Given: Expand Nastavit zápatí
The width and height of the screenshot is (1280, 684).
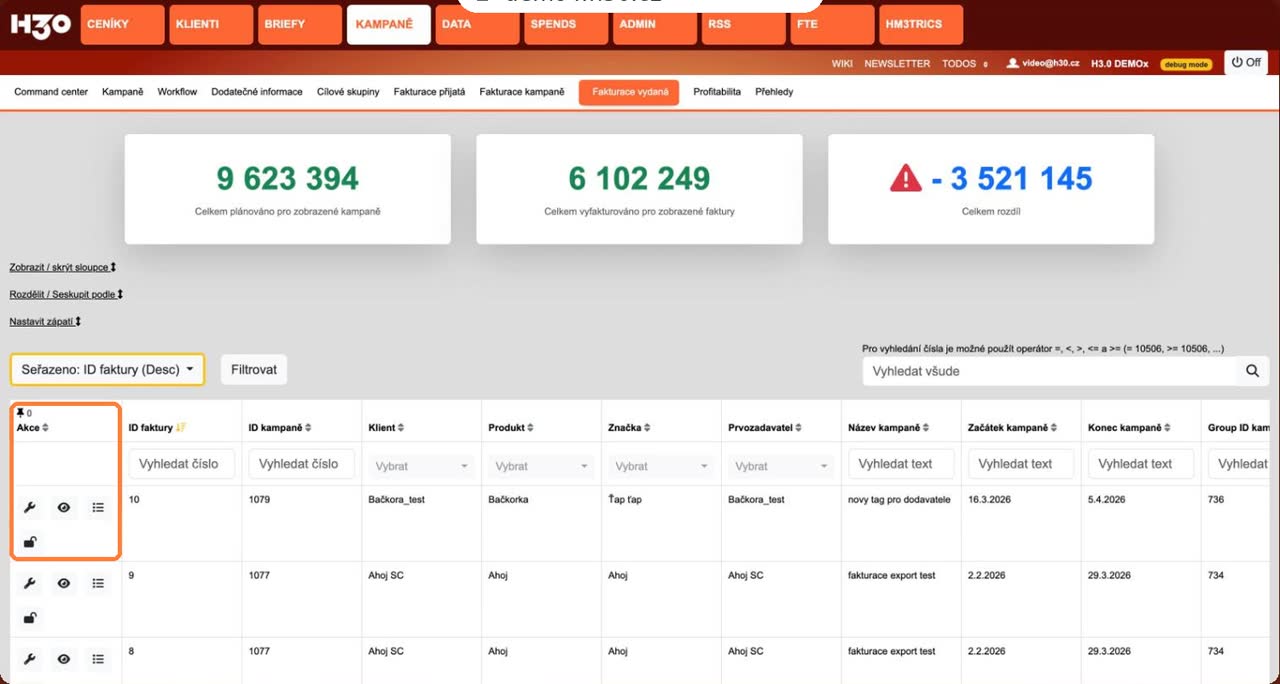Looking at the screenshot, I should (45, 322).
